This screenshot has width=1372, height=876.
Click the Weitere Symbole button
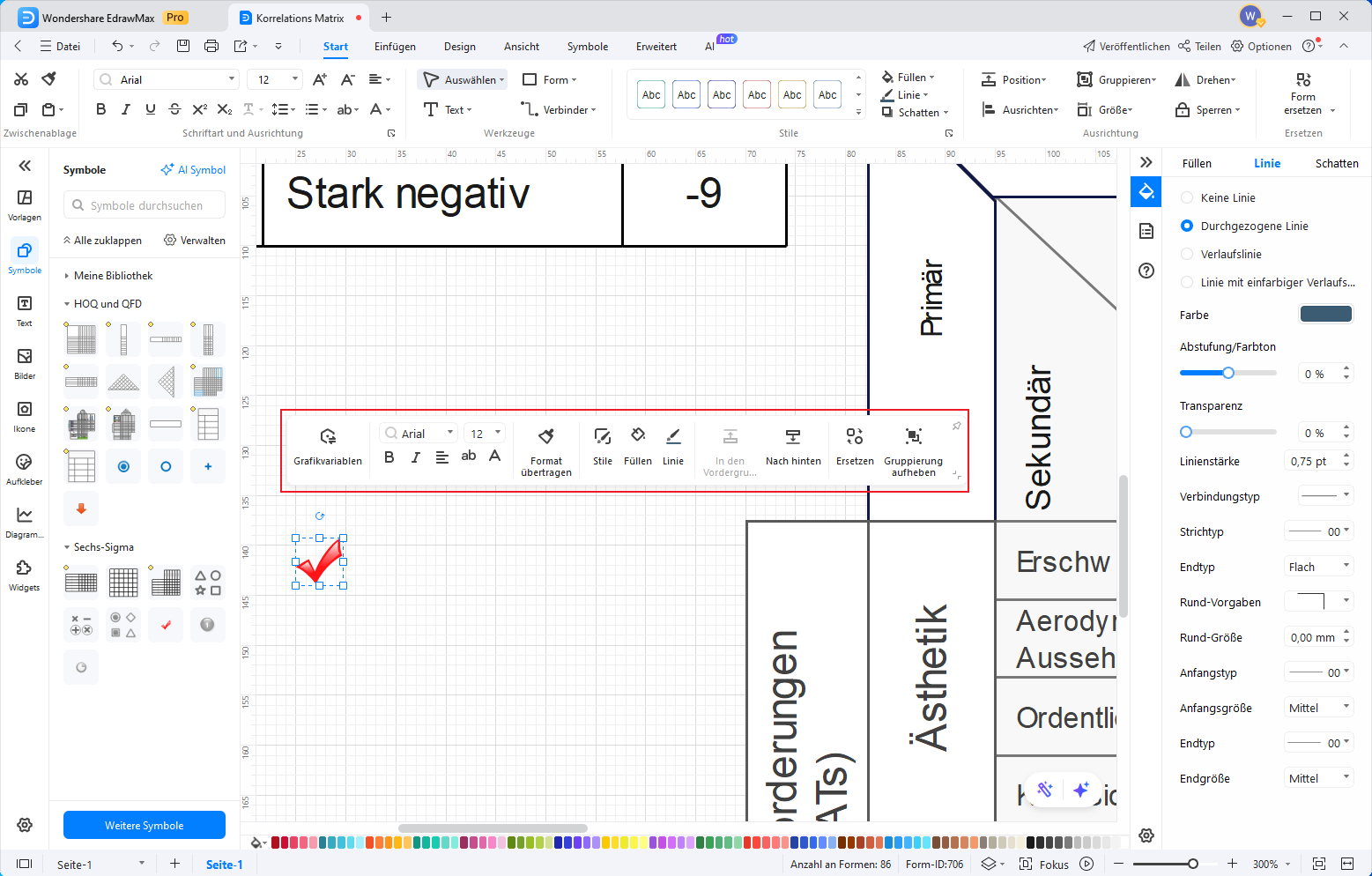[145, 825]
